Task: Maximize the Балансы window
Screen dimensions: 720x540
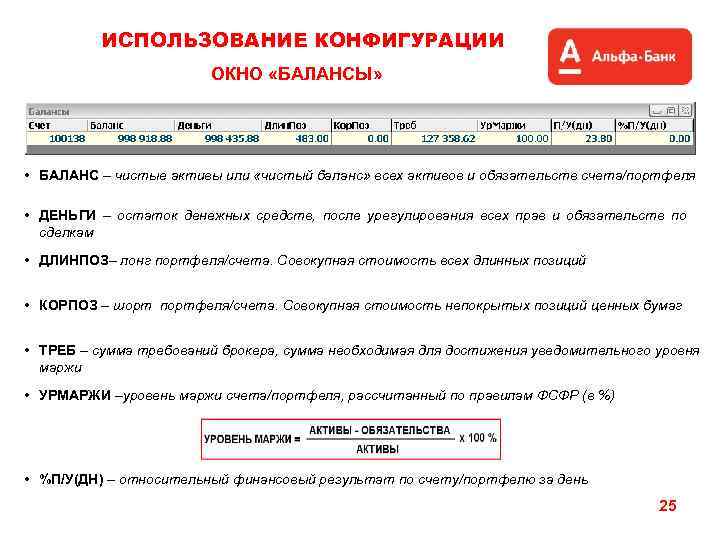Action: (x=671, y=111)
